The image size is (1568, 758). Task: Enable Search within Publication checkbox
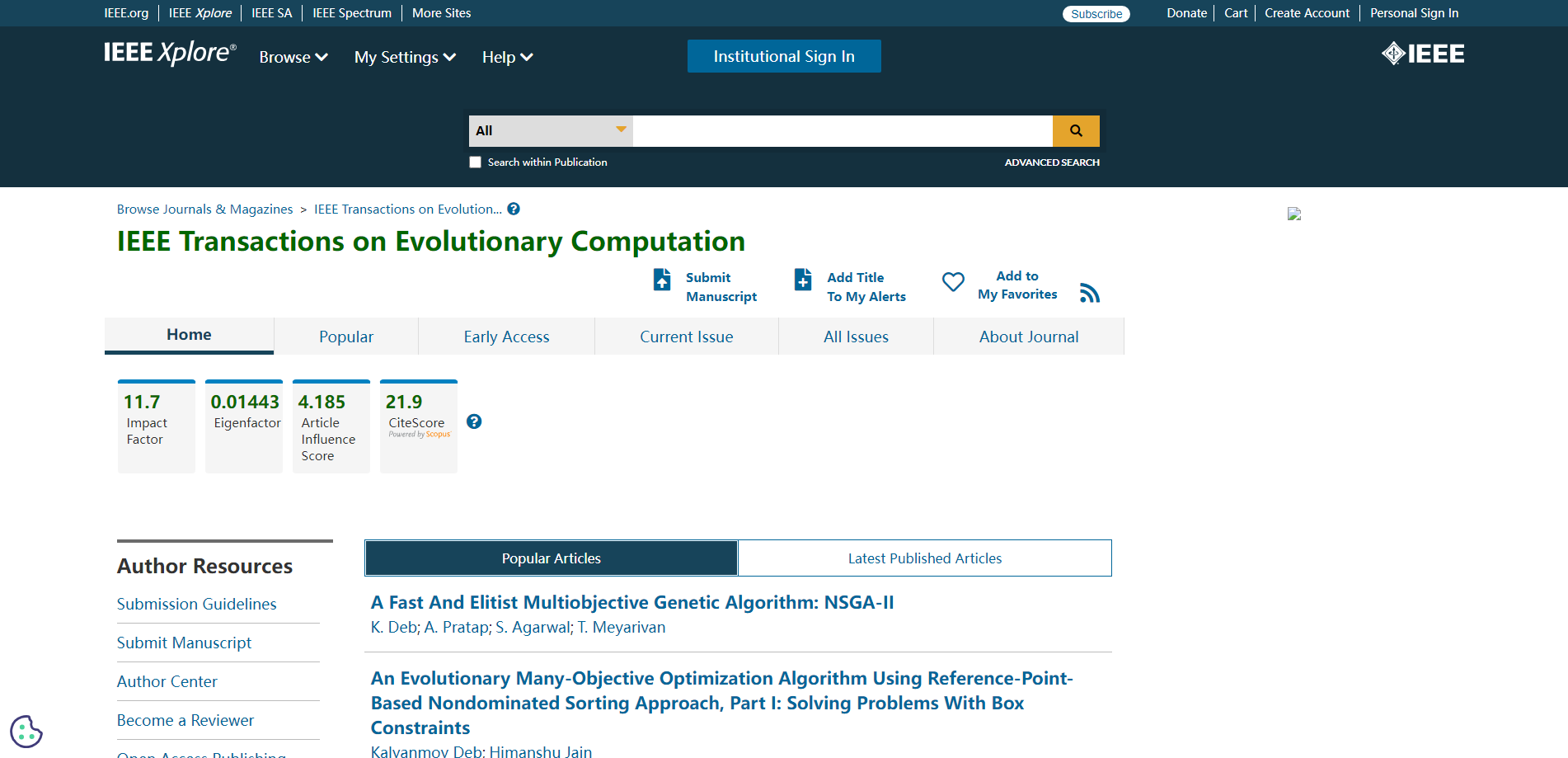pos(475,162)
